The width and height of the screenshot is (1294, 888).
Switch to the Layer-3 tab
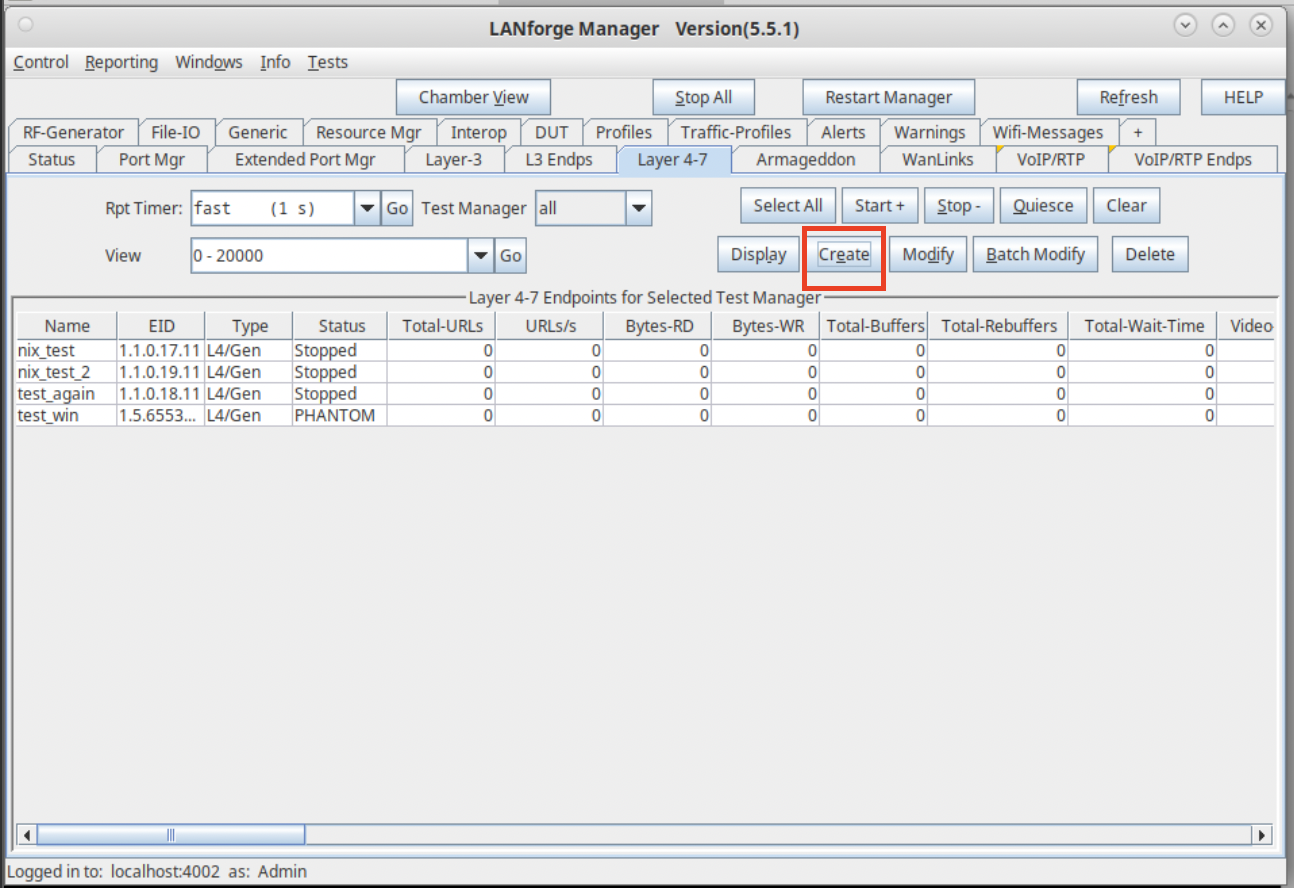[x=453, y=159]
